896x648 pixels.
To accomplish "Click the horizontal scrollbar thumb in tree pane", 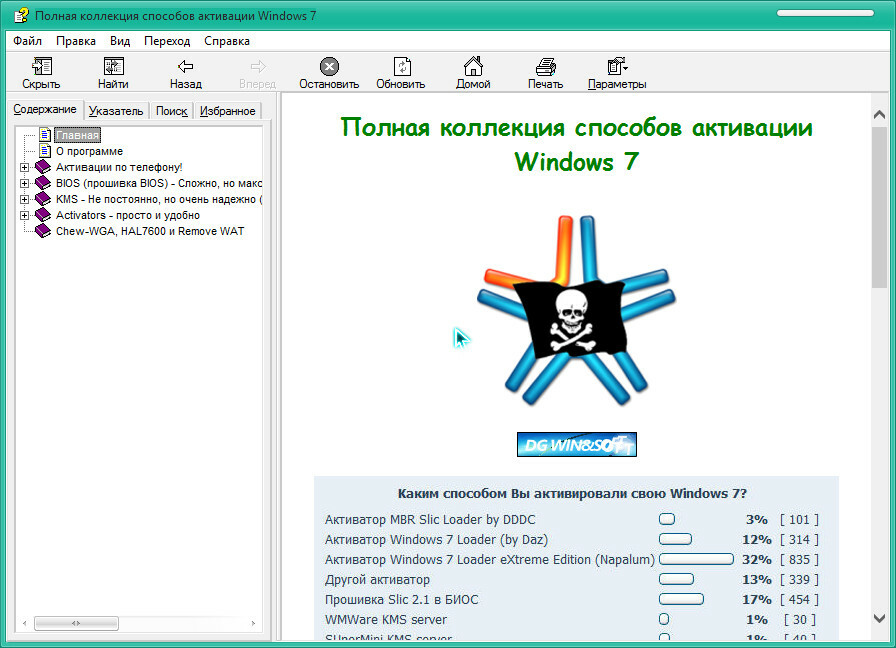I will coord(77,623).
